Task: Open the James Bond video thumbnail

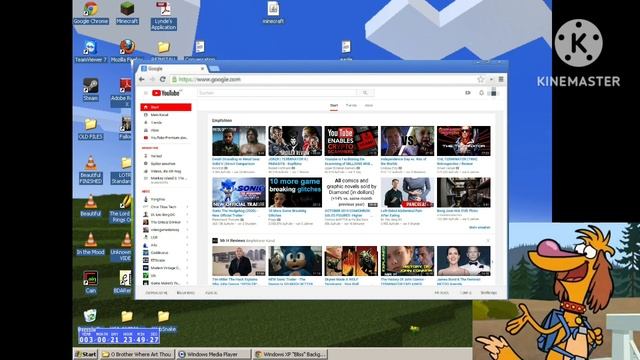Action: (x=464, y=261)
